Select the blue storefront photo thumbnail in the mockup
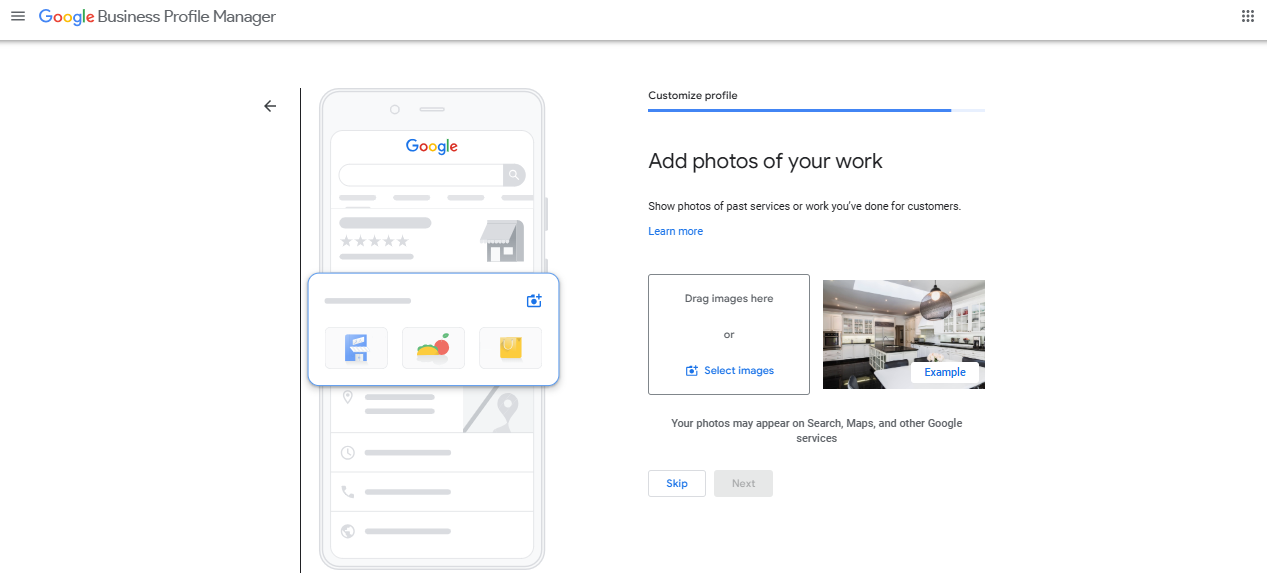1267x580 pixels. tap(356, 347)
